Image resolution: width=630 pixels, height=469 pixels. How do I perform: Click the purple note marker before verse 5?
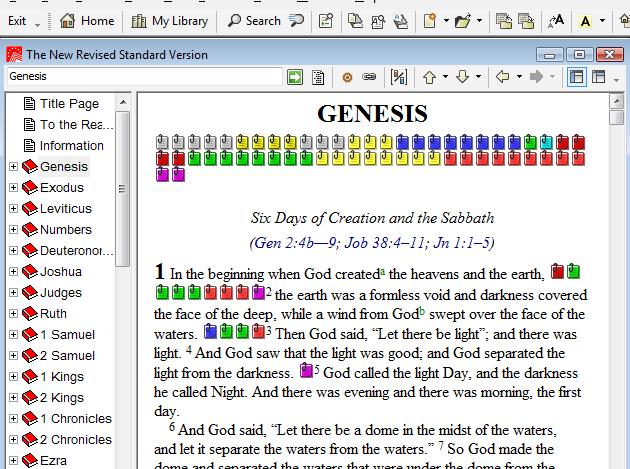(306, 370)
